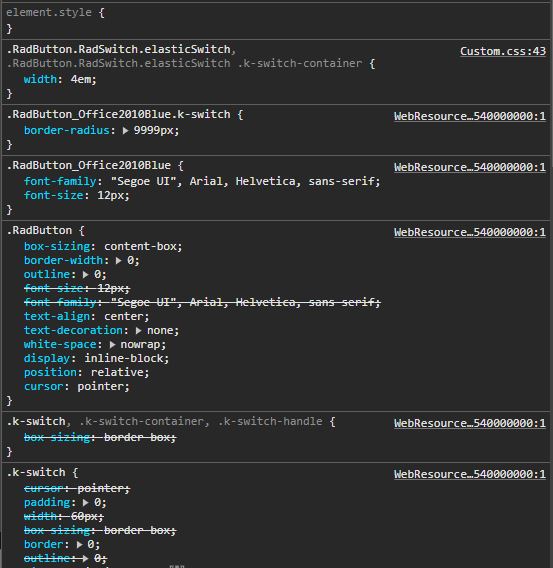Edit the padding property name
Viewport: 553px width, 568px height.
click(x=47, y=502)
